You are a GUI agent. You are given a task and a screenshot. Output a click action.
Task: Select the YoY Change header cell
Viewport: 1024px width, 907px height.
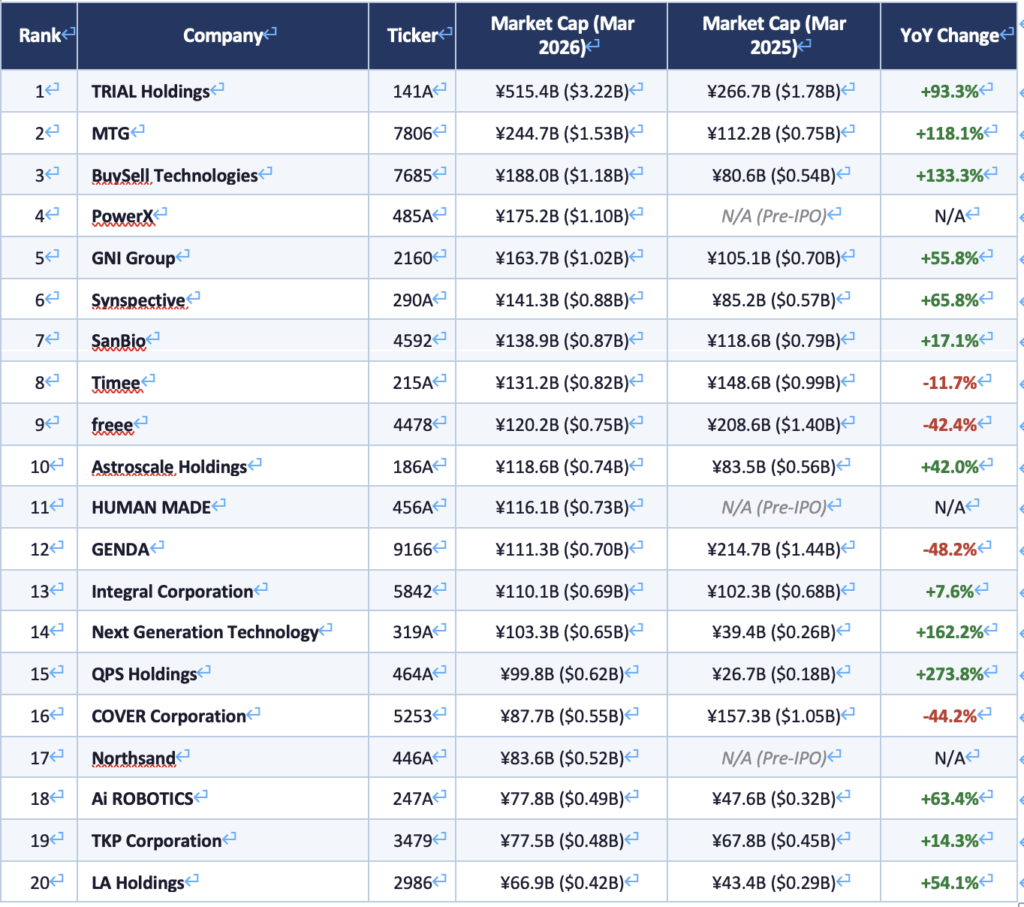(949, 35)
